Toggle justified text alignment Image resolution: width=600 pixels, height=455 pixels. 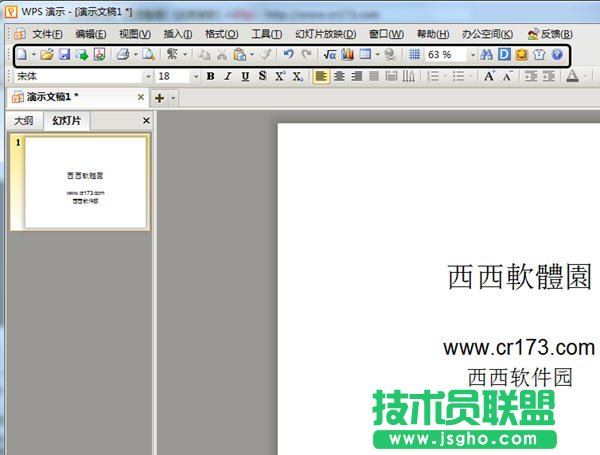tap(374, 77)
